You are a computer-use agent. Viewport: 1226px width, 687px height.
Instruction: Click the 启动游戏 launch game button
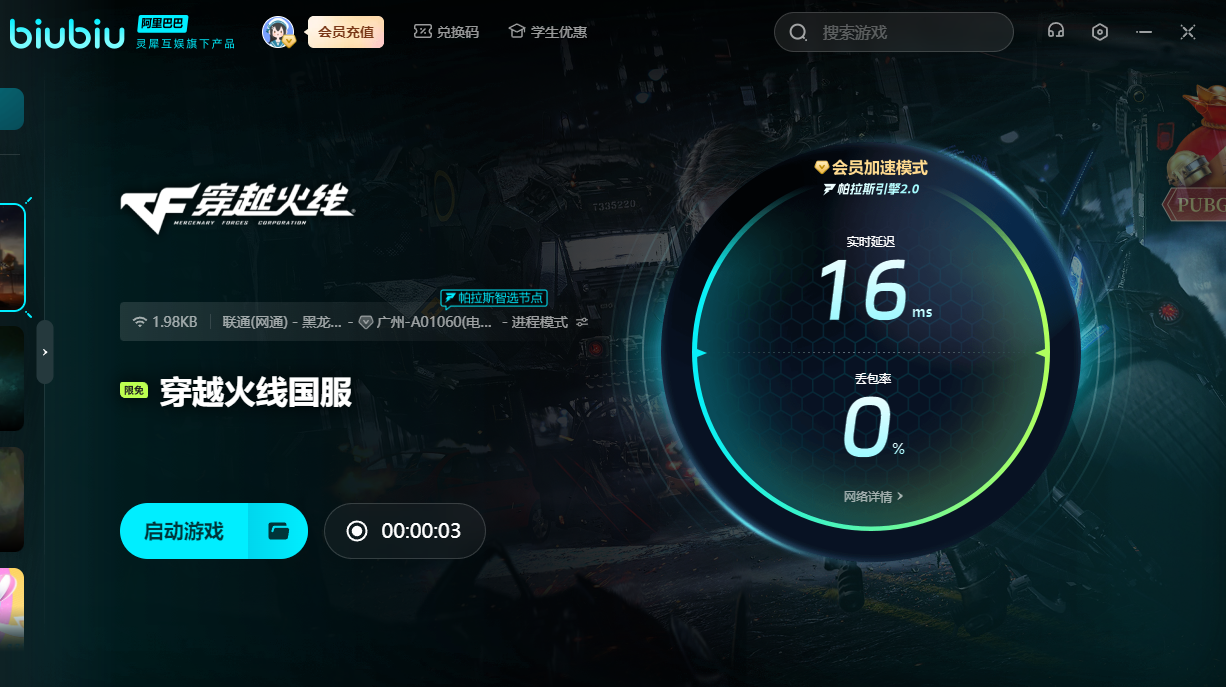[x=184, y=531]
